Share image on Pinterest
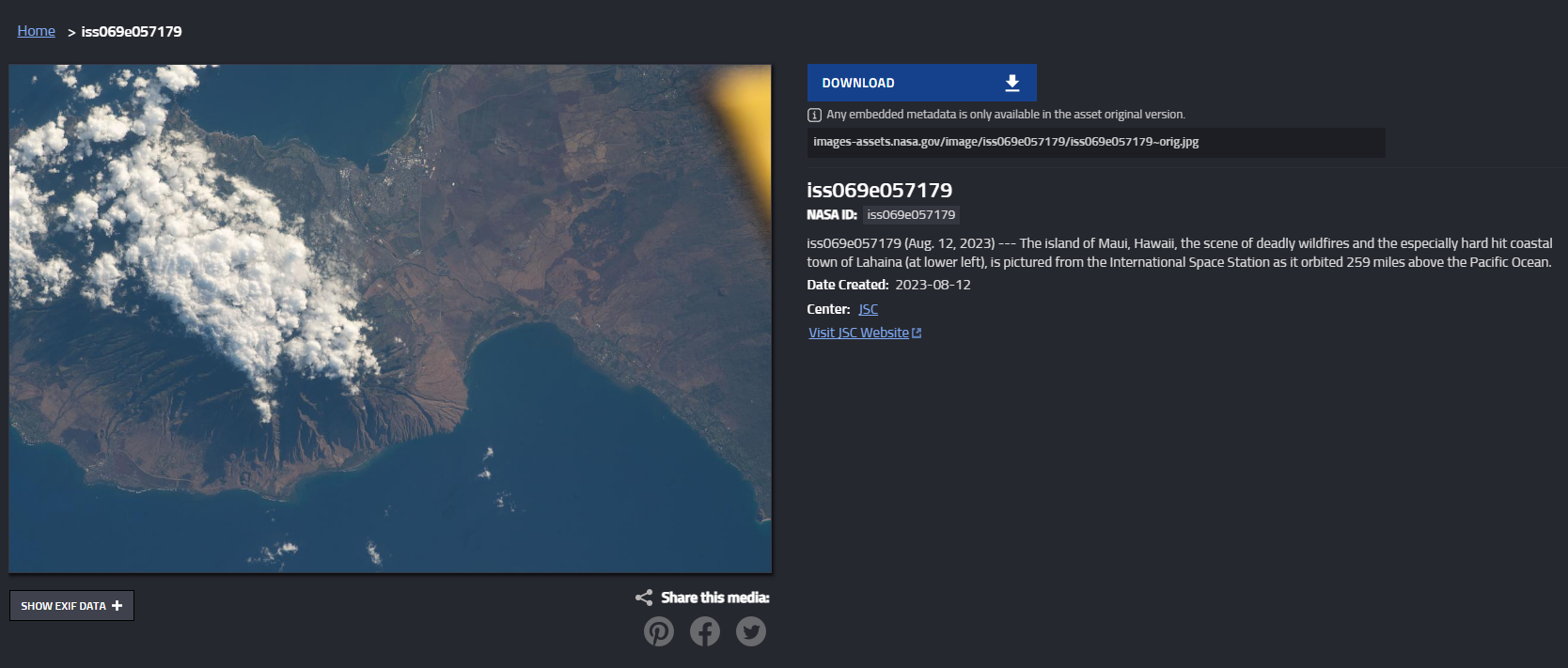This screenshot has height=668, width=1568. 658,631
